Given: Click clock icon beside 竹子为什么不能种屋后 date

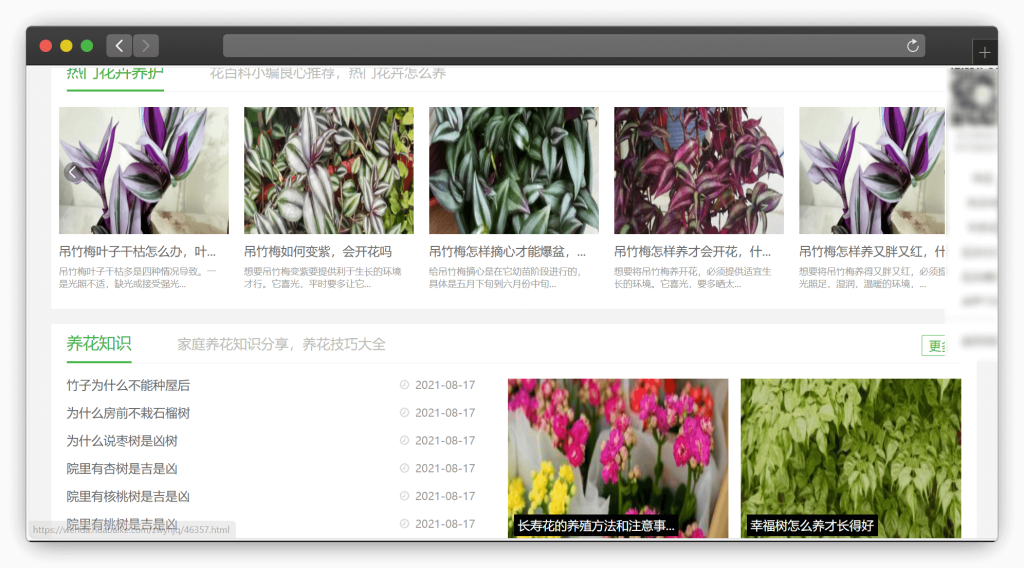Looking at the screenshot, I should click(x=404, y=385).
